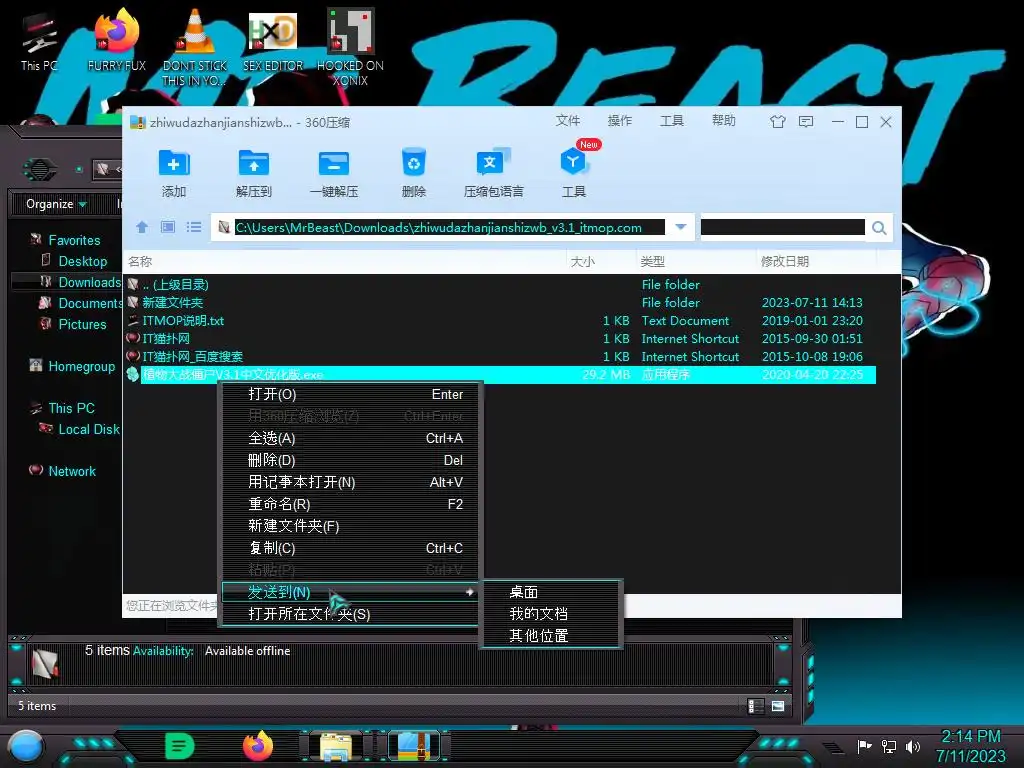This screenshot has height=768, width=1024.
Task: Send to 桌面 in submenu
Action: click(551, 592)
